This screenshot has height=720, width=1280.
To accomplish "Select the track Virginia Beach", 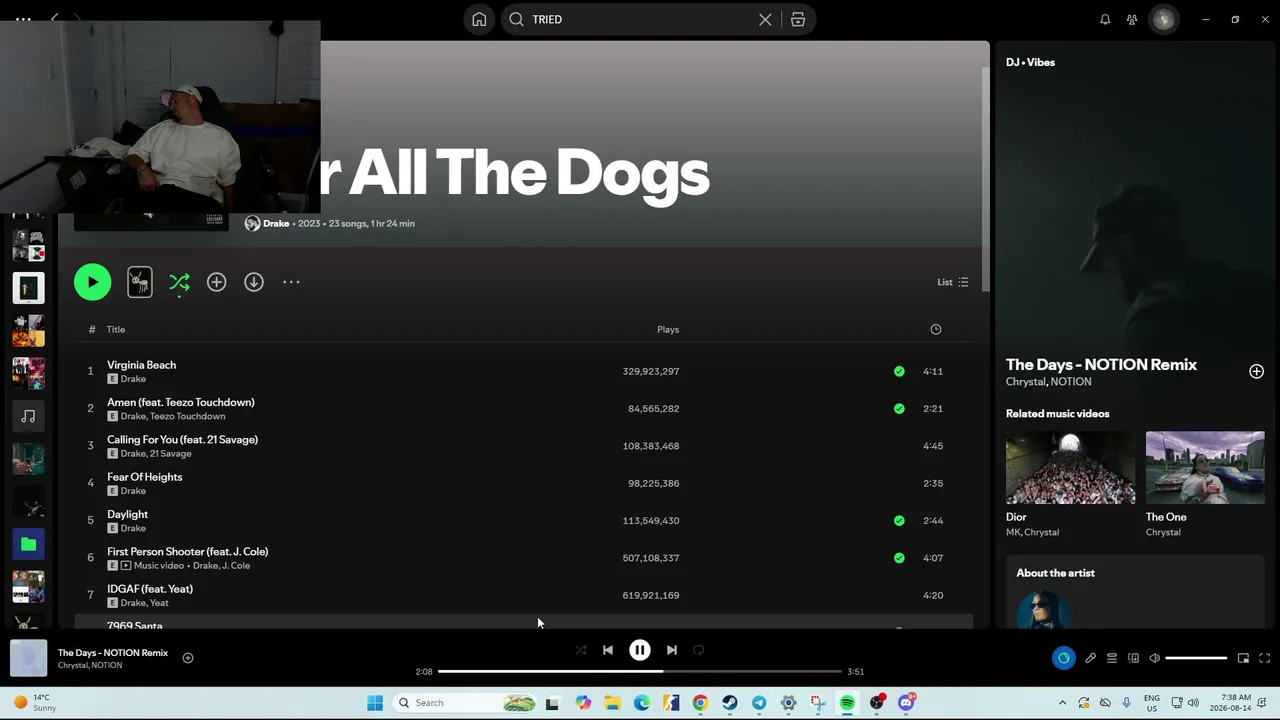I will pyautogui.click(x=141, y=365).
